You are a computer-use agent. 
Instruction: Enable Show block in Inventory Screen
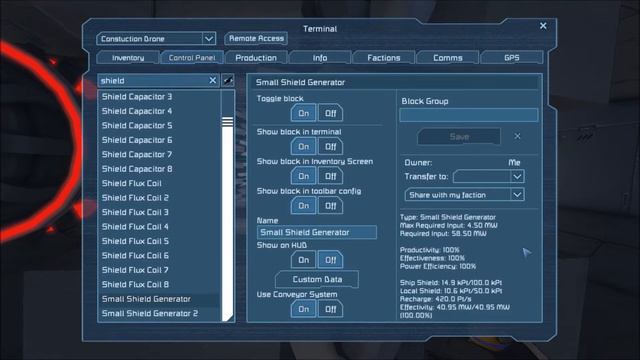tap(303, 176)
